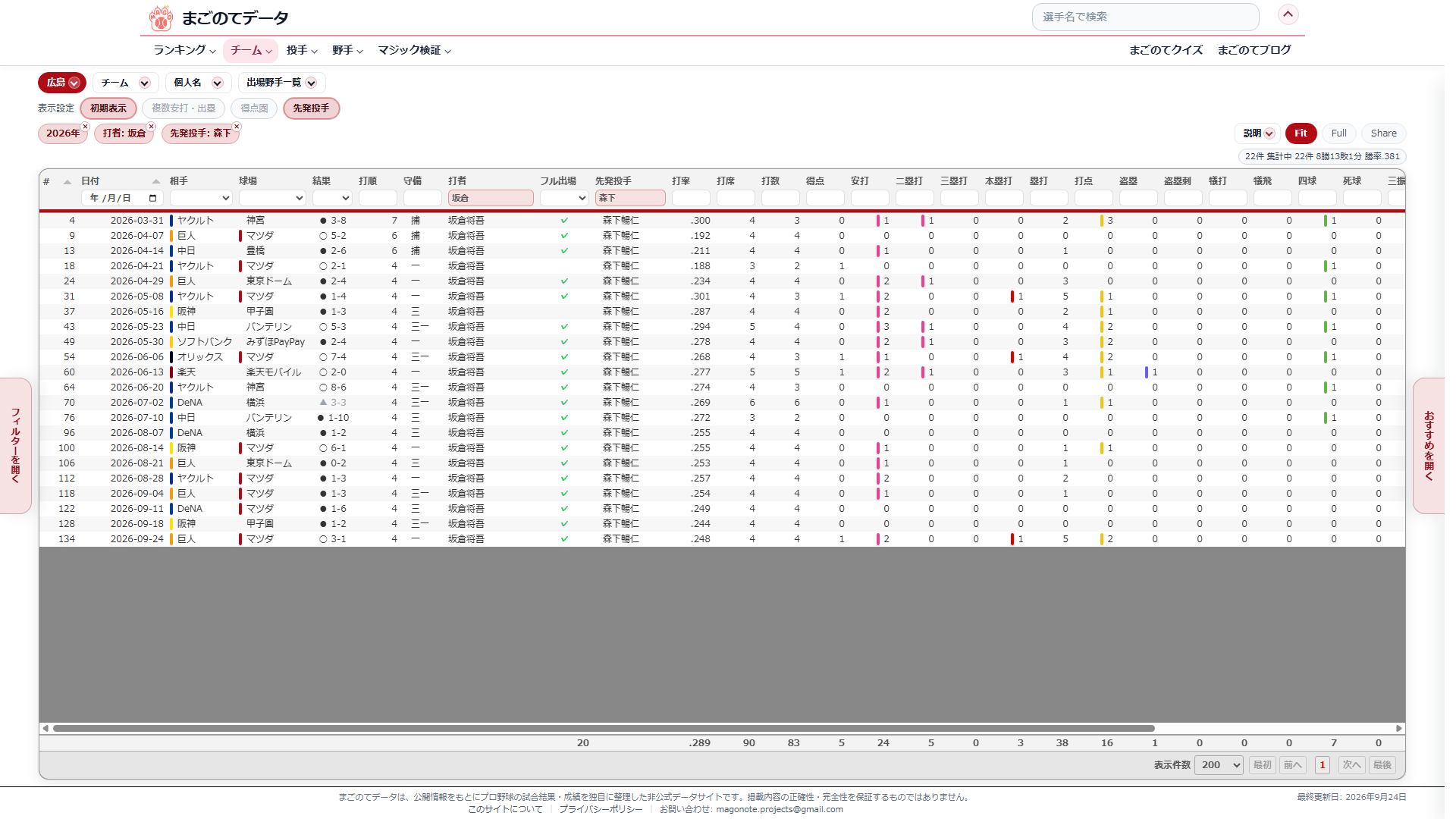
Task: Focus the 選手名で検索 search field
Action: pyautogui.click(x=1145, y=17)
